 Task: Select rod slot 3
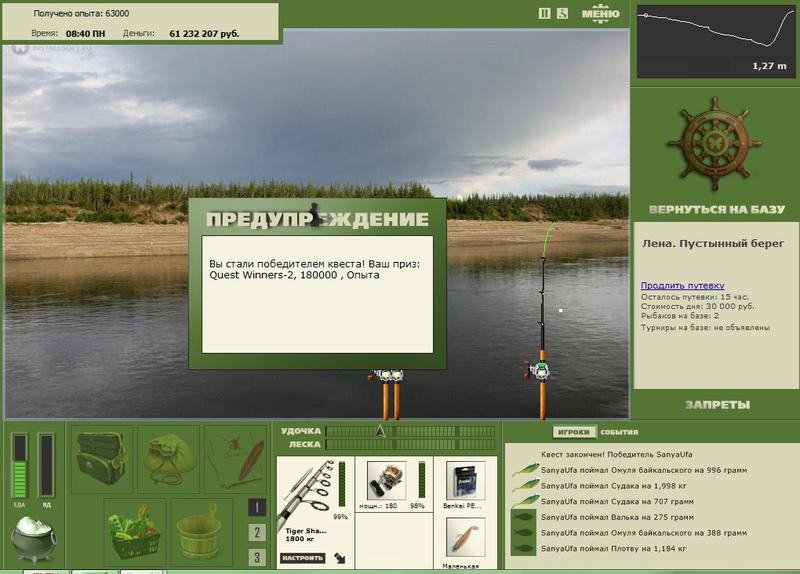(257, 557)
